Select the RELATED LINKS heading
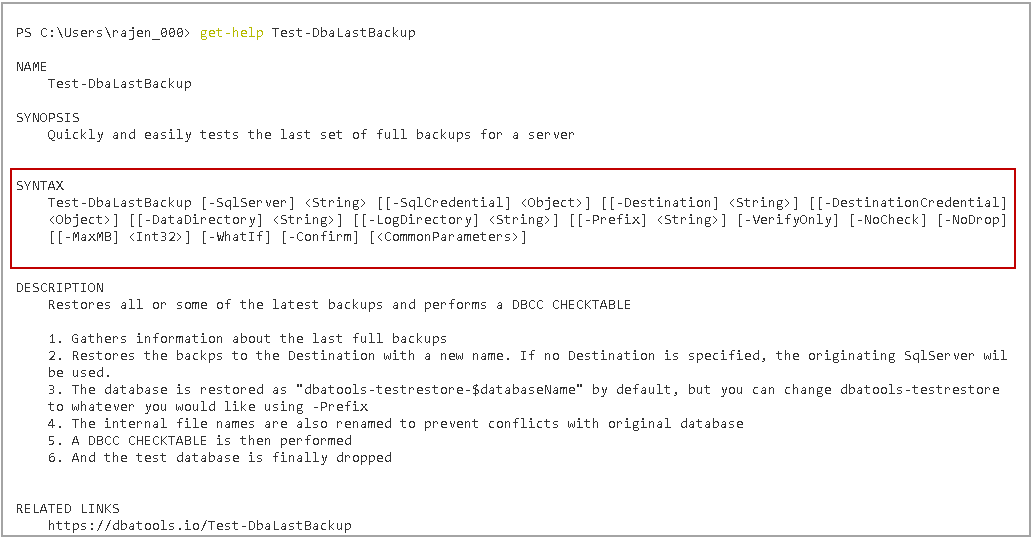Image resolution: width=1032 pixels, height=540 pixels. click(x=67, y=508)
